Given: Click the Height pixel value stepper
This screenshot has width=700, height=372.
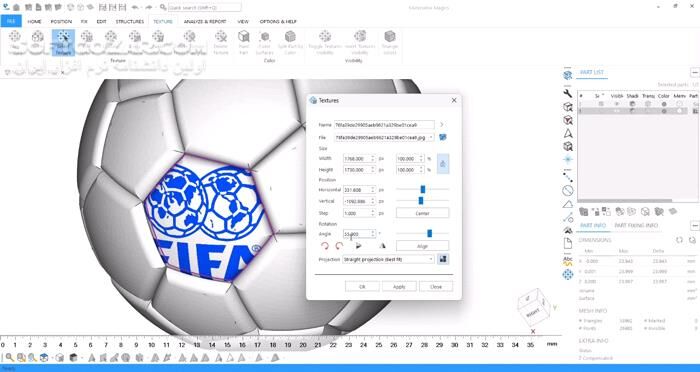Looking at the screenshot, I should pos(373,170).
